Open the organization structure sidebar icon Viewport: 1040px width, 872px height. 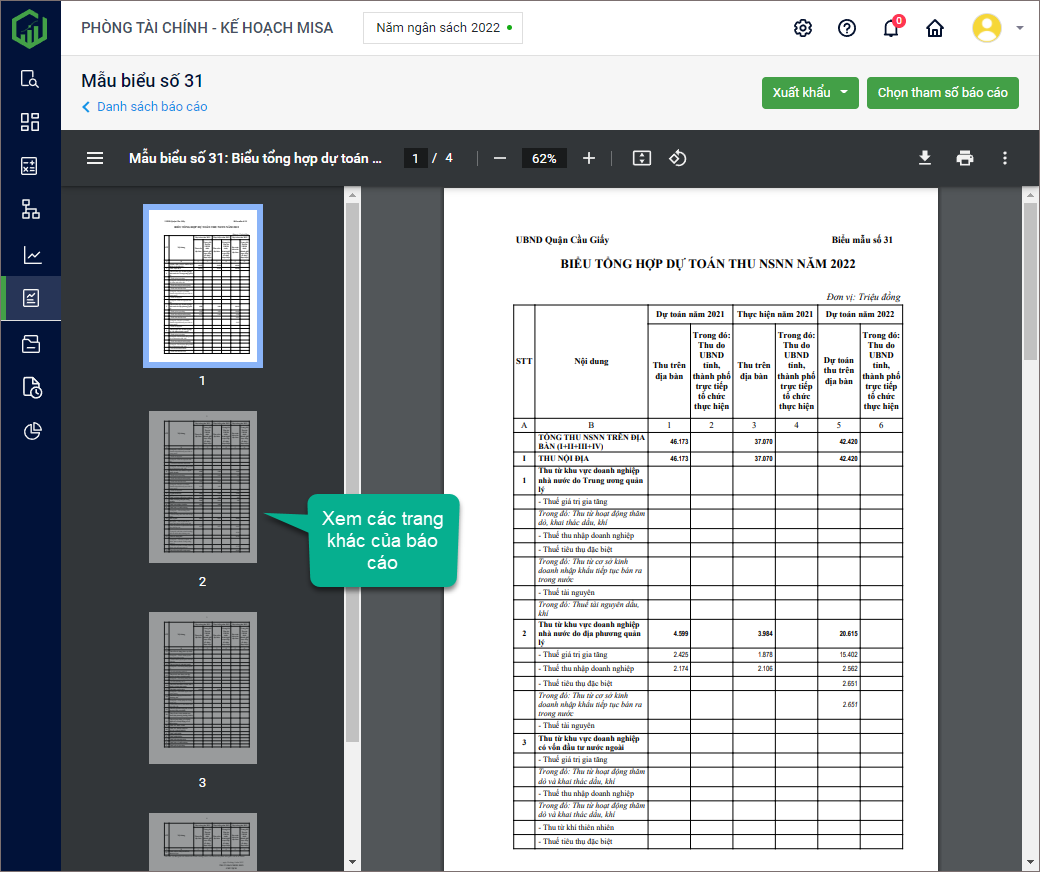(x=31, y=209)
